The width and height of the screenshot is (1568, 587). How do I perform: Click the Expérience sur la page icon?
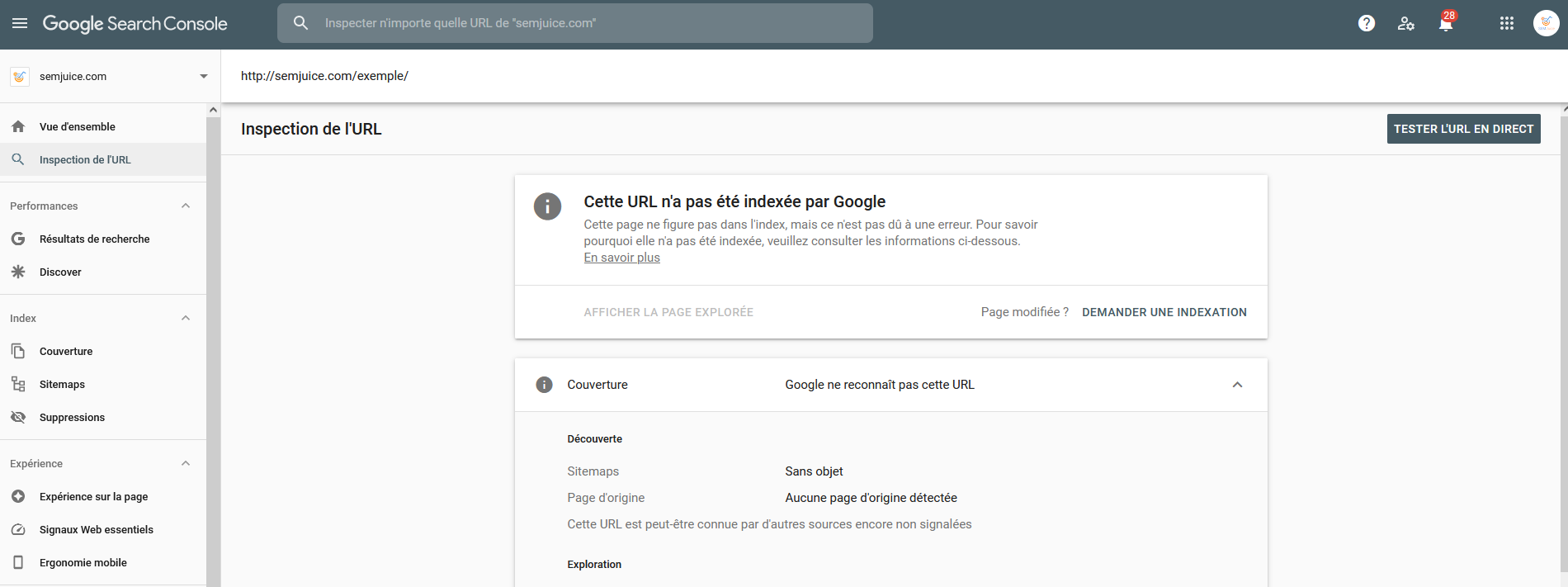pos(18,496)
